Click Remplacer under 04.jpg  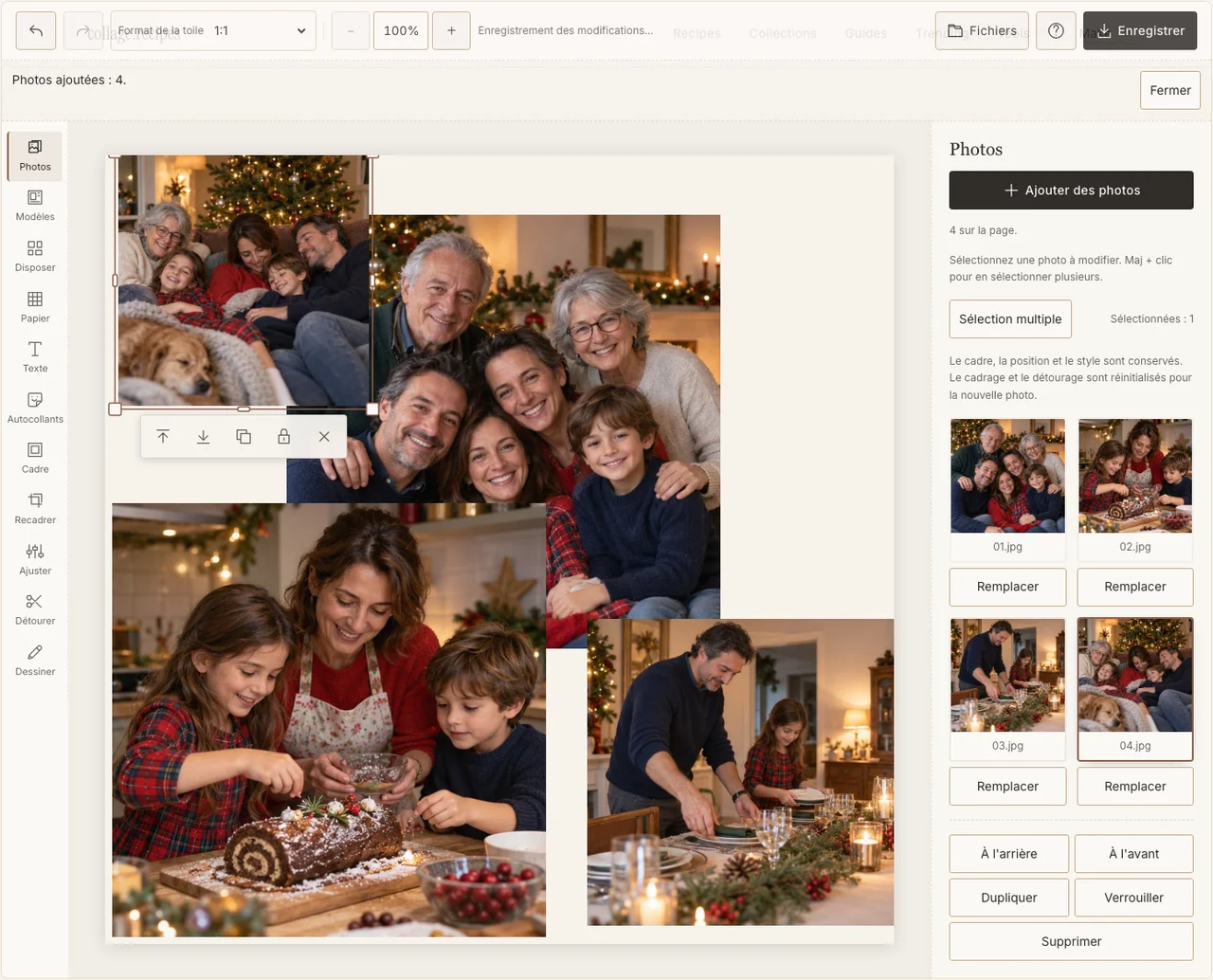click(x=1135, y=787)
